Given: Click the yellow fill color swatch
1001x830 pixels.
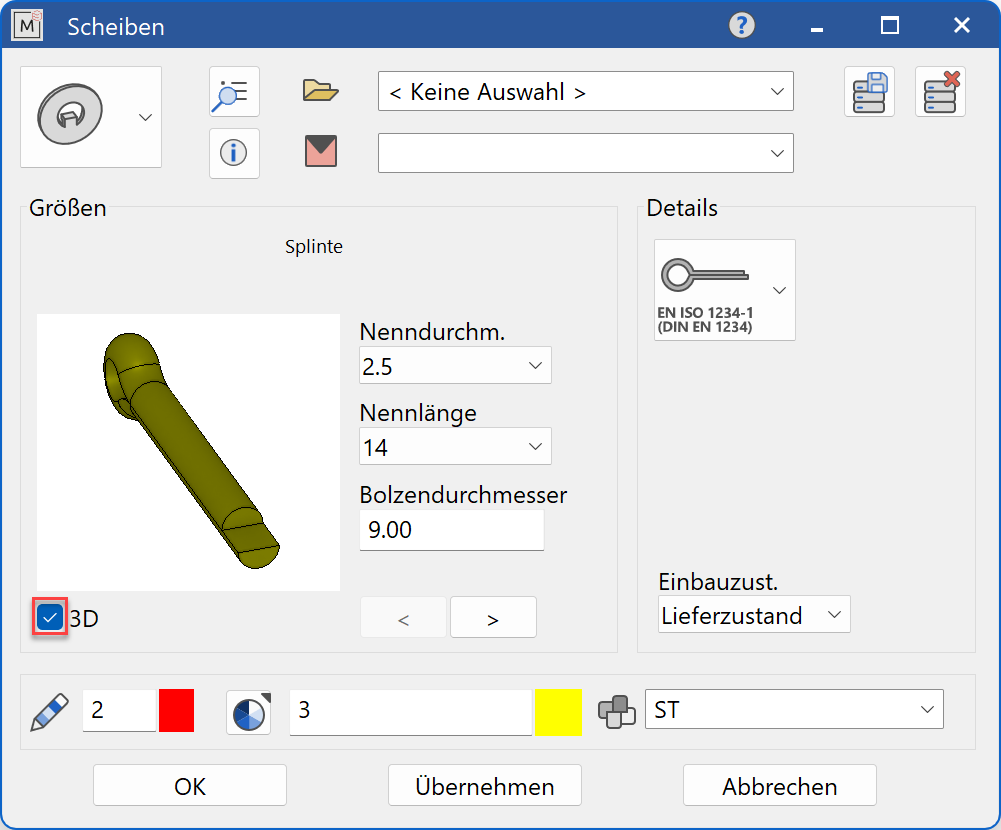Looking at the screenshot, I should tap(559, 712).
